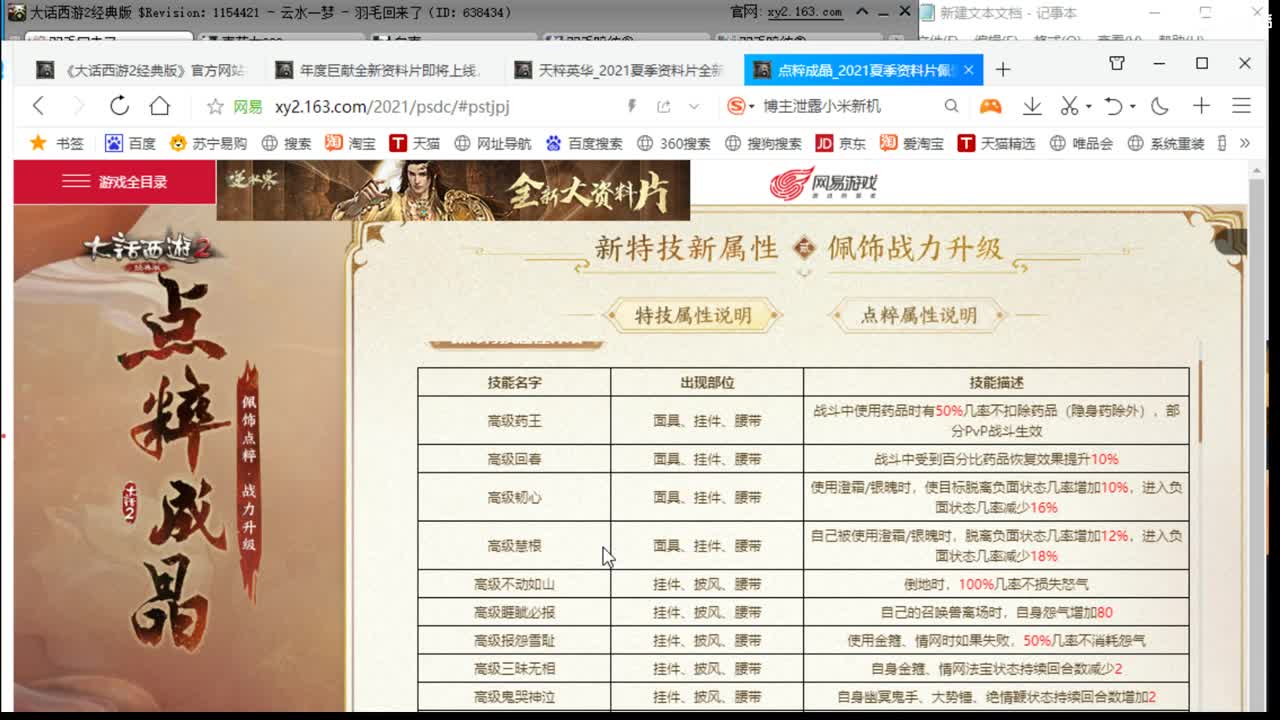Open the browser home page
The image size is (1280, 720).
pos(160,106)
